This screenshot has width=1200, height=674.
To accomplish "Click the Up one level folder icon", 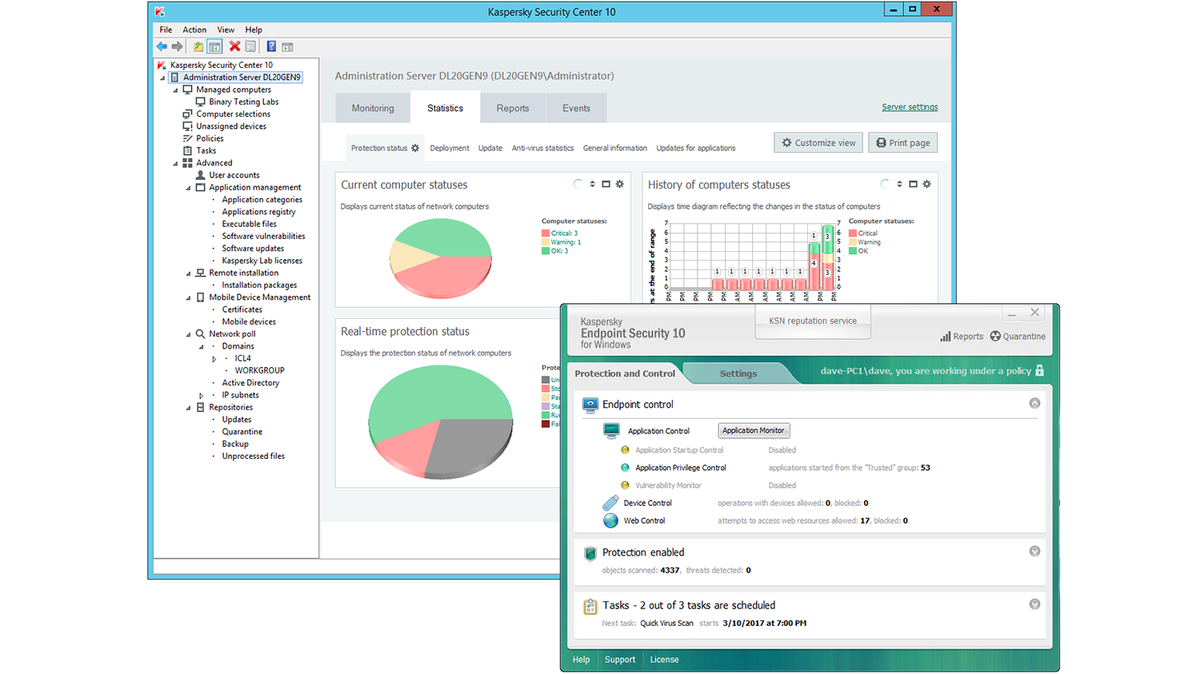I will click(x=198, y=46).
